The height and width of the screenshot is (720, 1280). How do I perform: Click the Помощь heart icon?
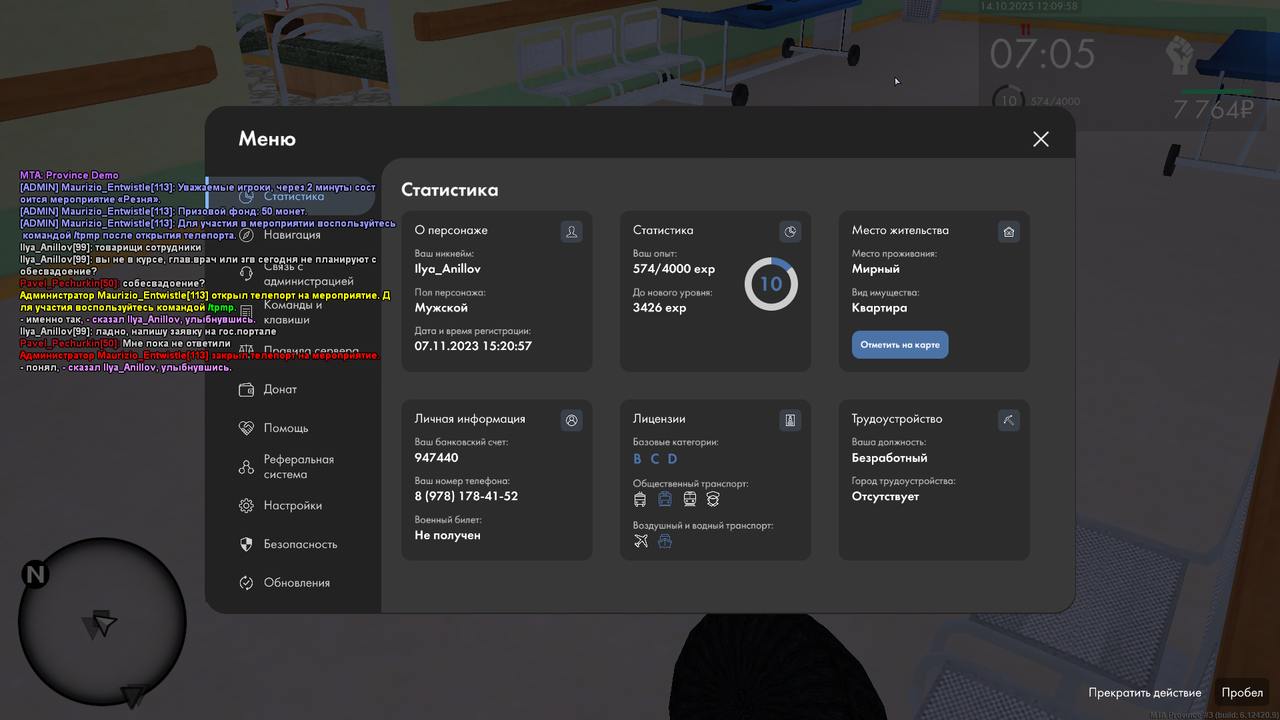pos(246,428)
